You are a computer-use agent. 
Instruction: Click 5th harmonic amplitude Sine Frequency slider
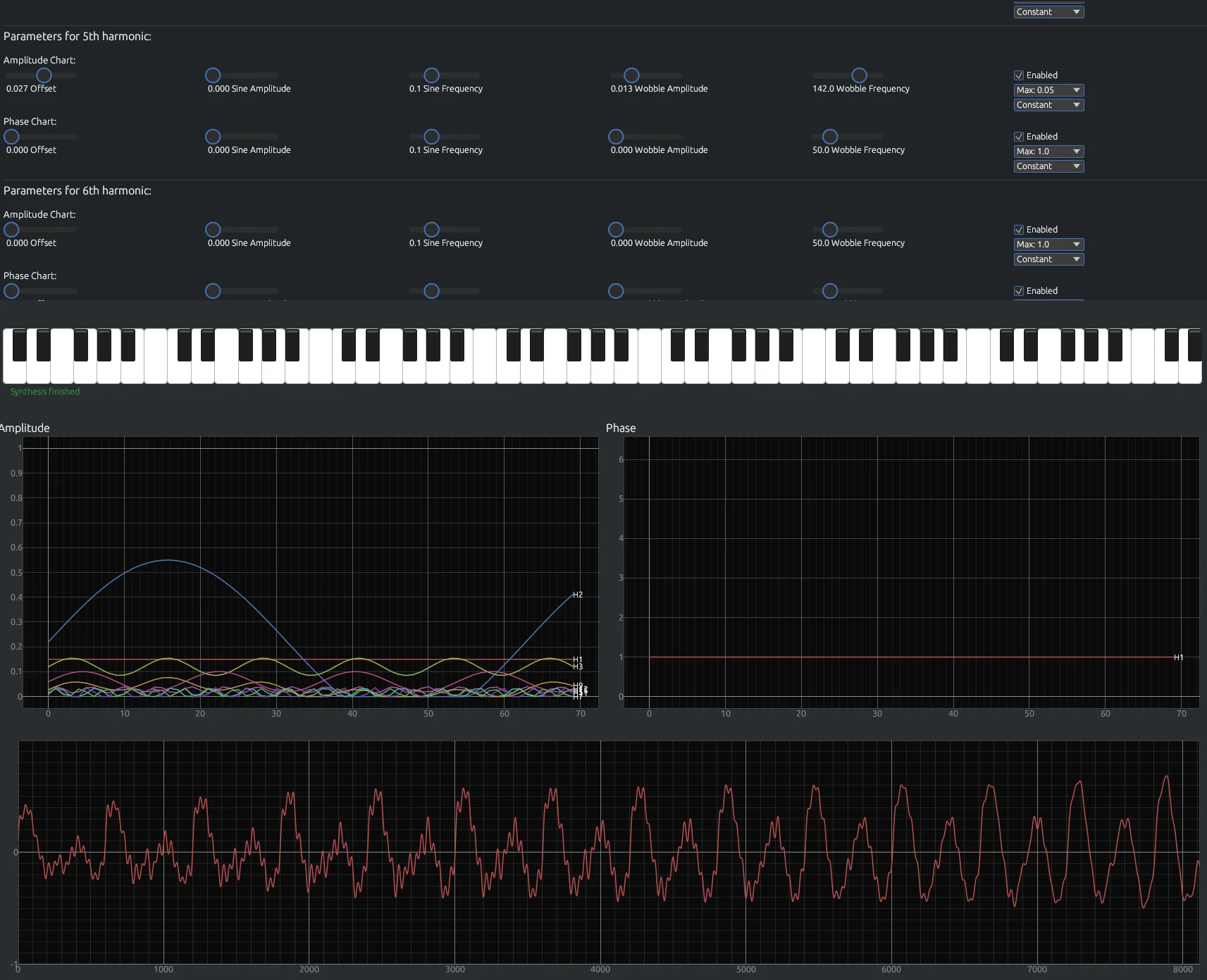444,75
